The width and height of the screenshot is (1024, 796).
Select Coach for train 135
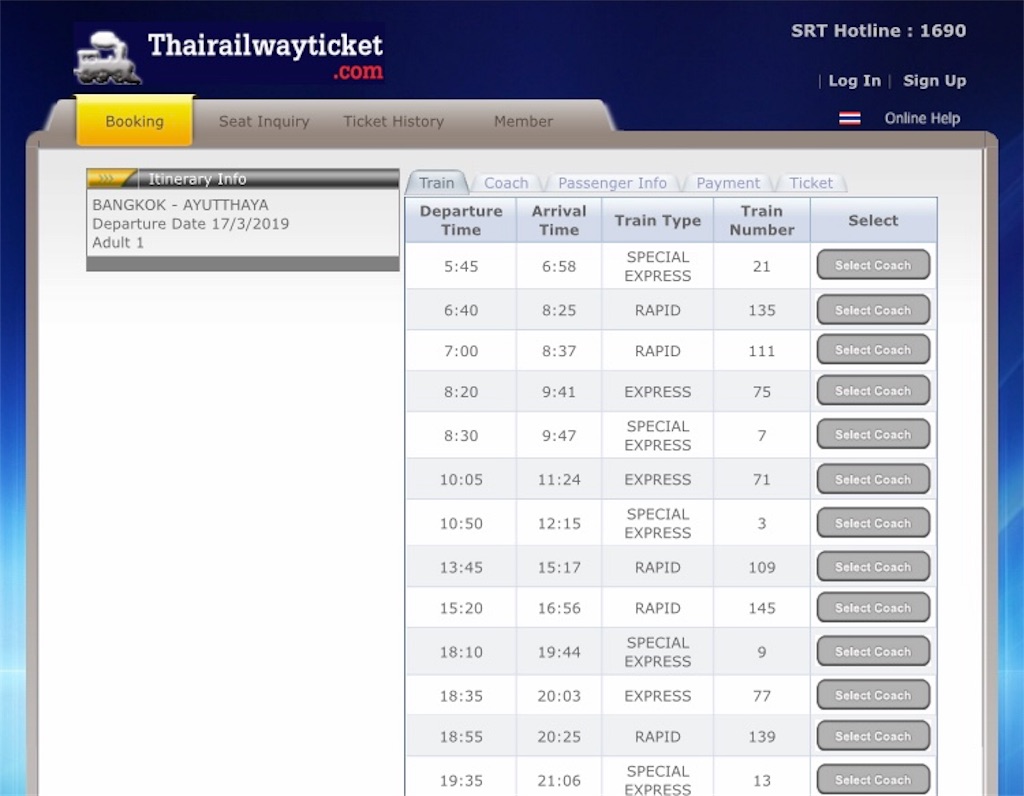click(872, 310)
